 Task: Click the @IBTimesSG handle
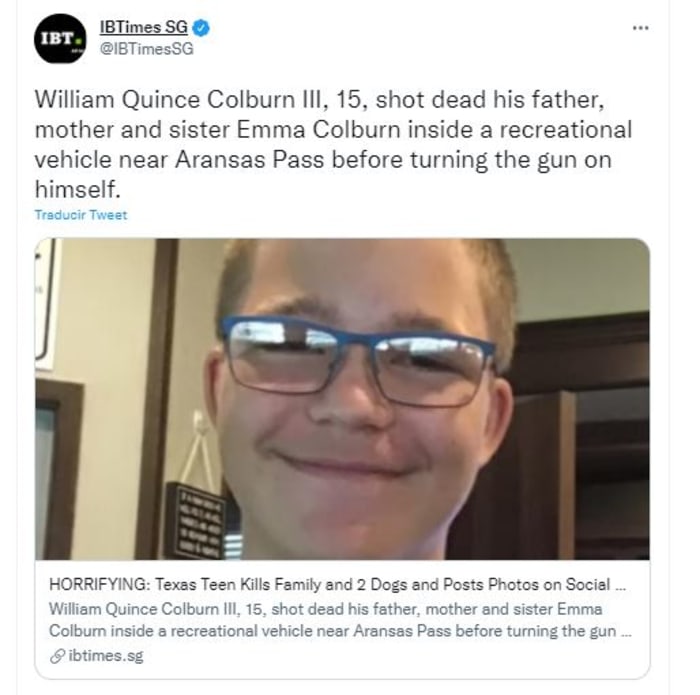(146, 48)
